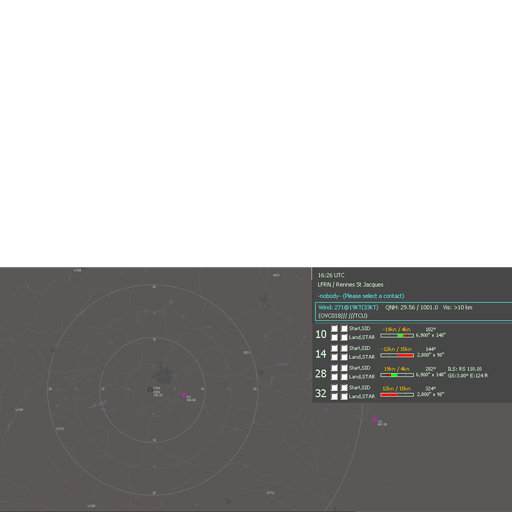
Task: Click the runway 32 number label
Action: pyautogui.click(x=321, y=393)
